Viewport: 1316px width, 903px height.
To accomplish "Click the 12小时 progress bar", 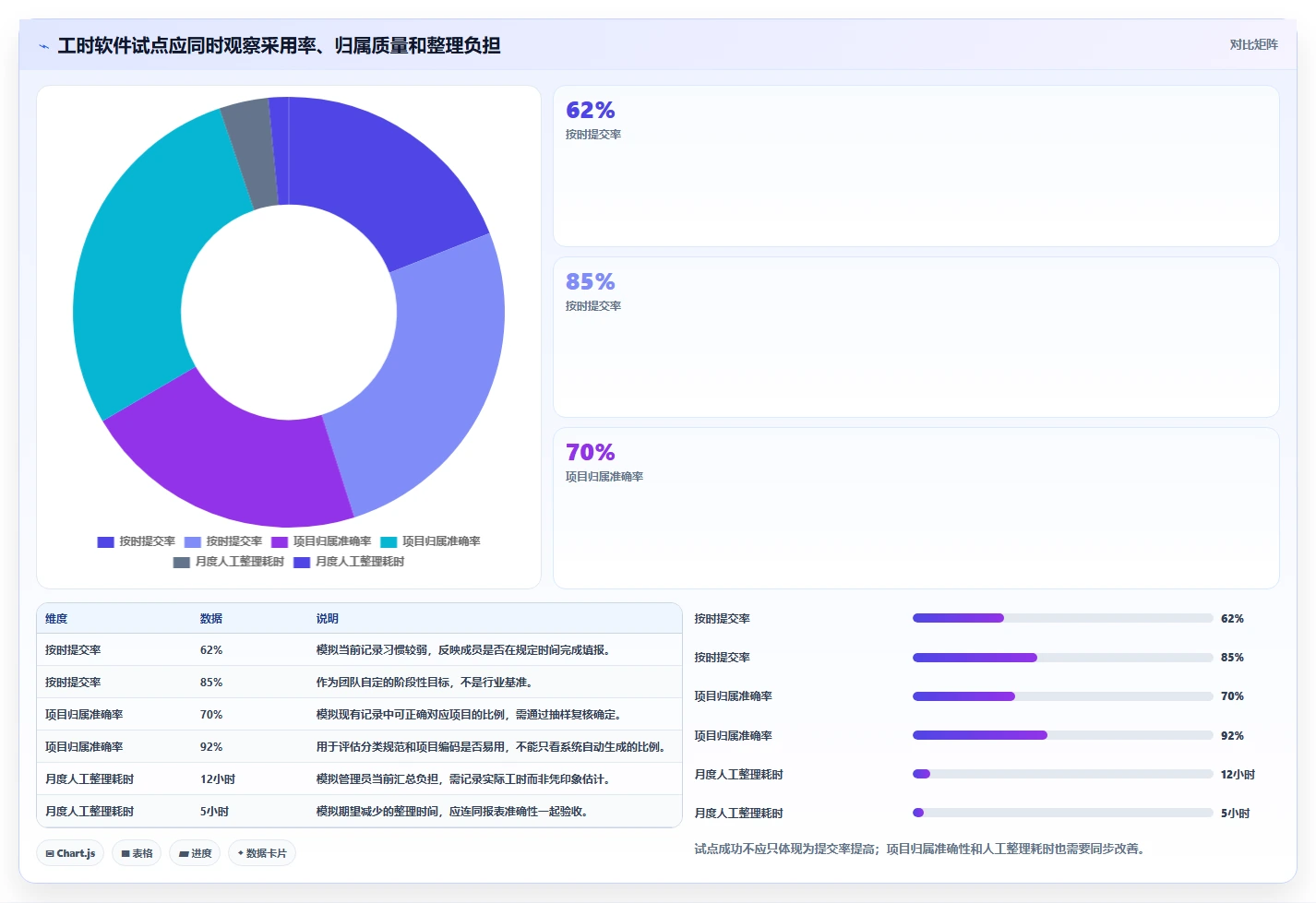I will tap(1062, 774).
